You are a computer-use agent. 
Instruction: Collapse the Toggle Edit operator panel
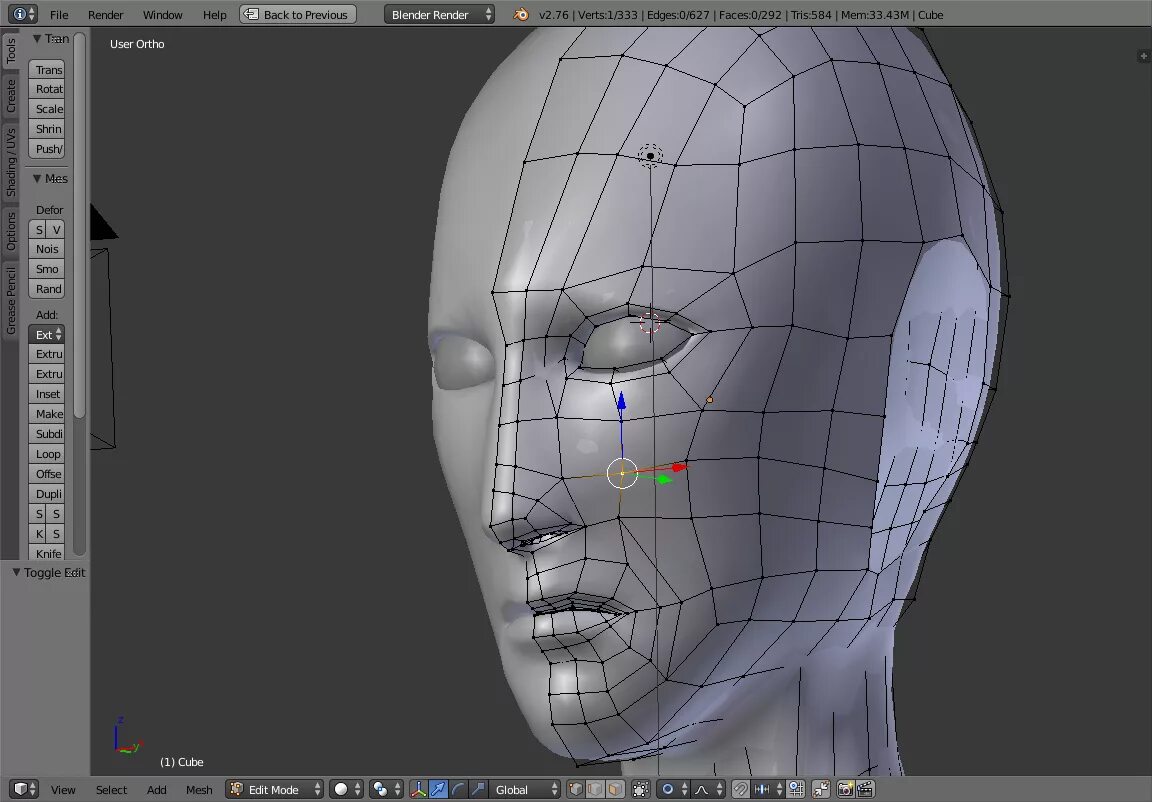16,572
